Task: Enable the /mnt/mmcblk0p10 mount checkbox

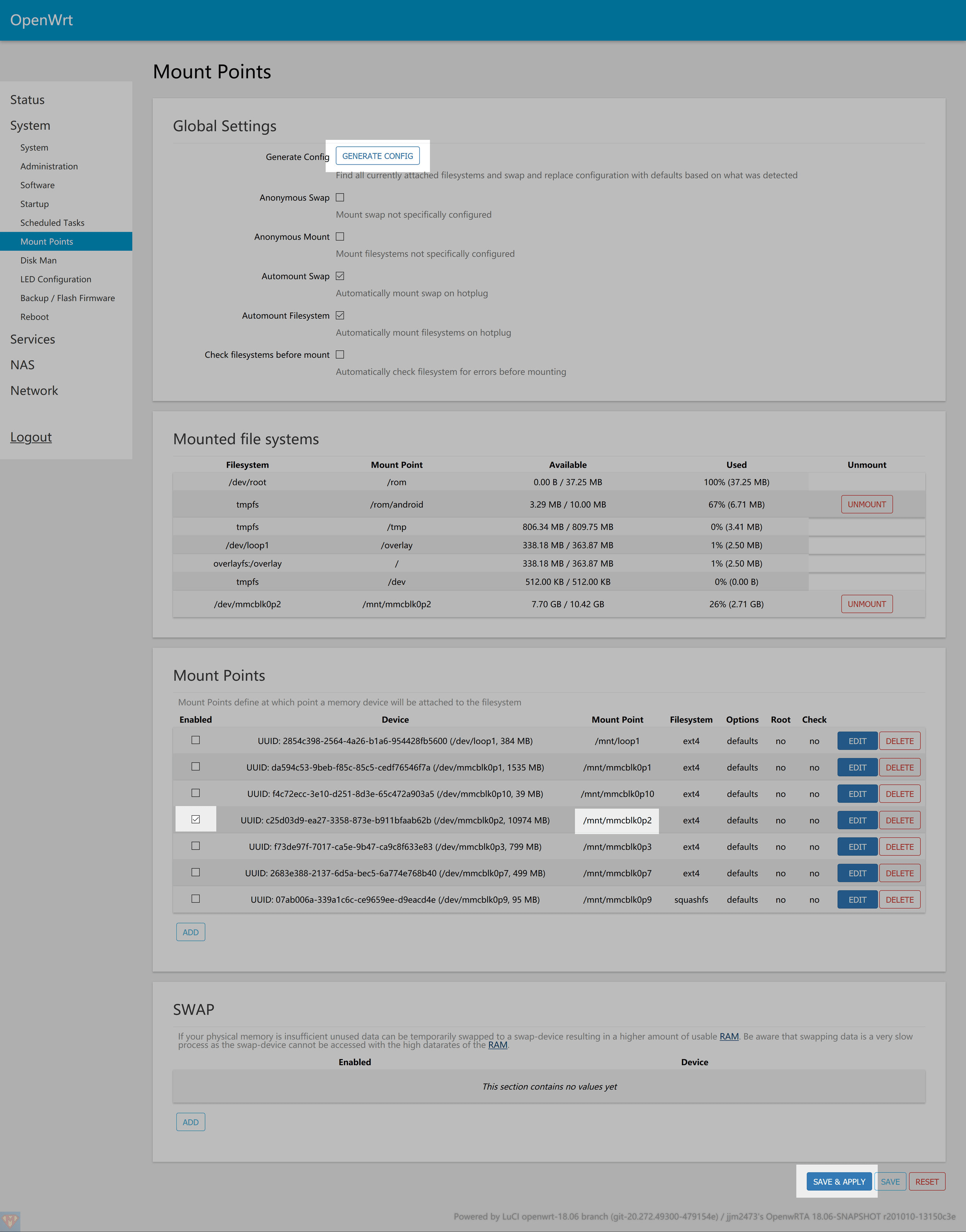Action: coord(196,793)
